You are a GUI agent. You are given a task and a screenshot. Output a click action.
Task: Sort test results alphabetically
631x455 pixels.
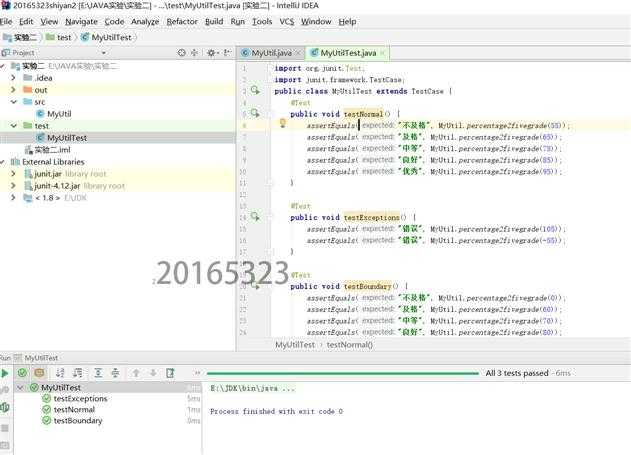[60, 373]
